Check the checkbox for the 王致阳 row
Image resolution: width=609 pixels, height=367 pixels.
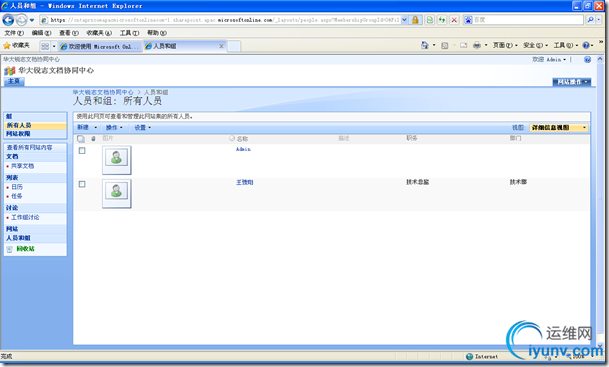[82, 184]
